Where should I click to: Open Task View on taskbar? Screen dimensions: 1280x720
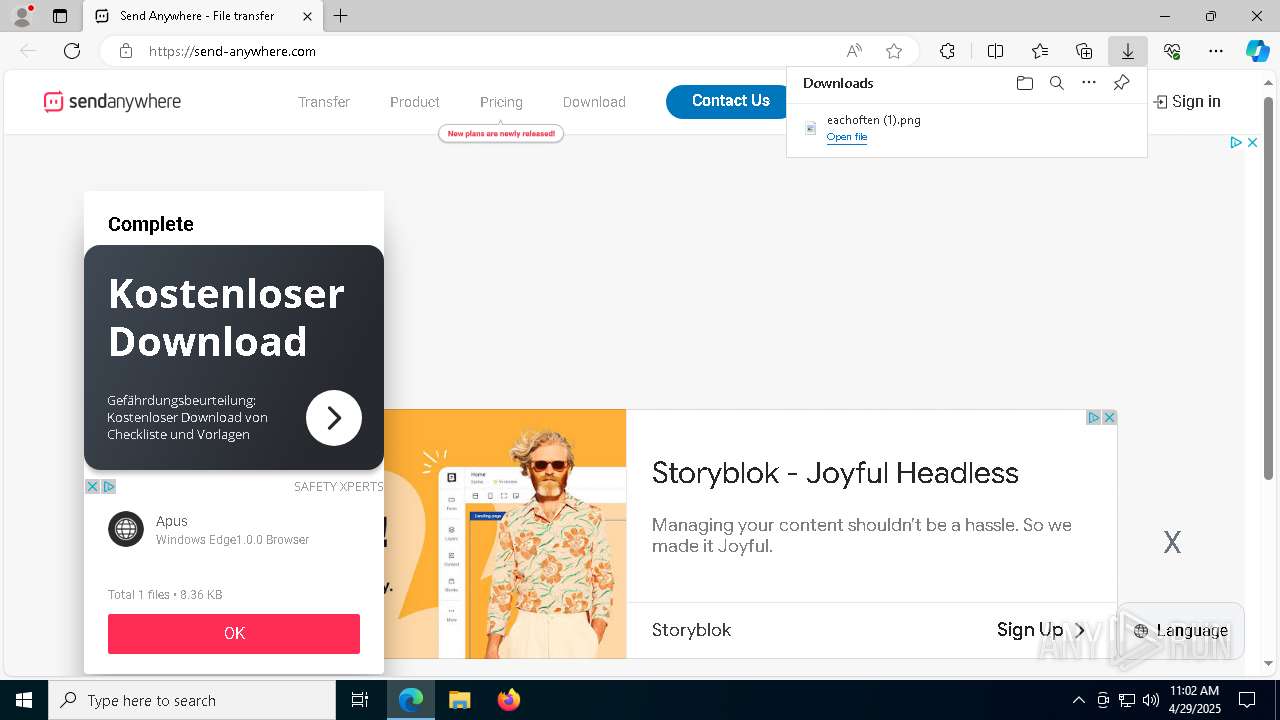click(x=360, y=700)
